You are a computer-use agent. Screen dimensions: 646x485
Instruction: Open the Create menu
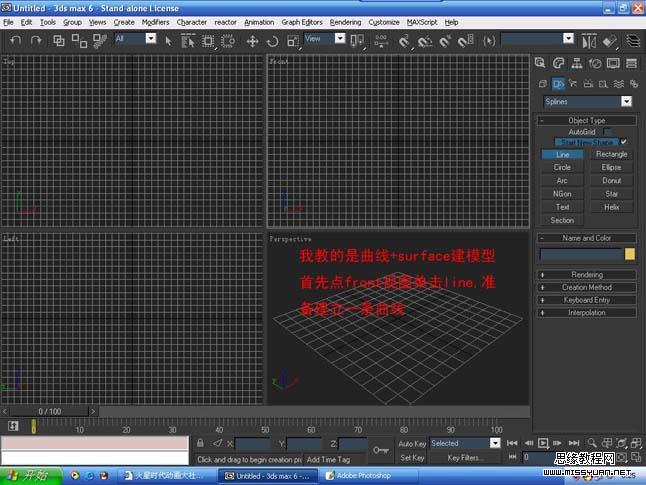124,22
